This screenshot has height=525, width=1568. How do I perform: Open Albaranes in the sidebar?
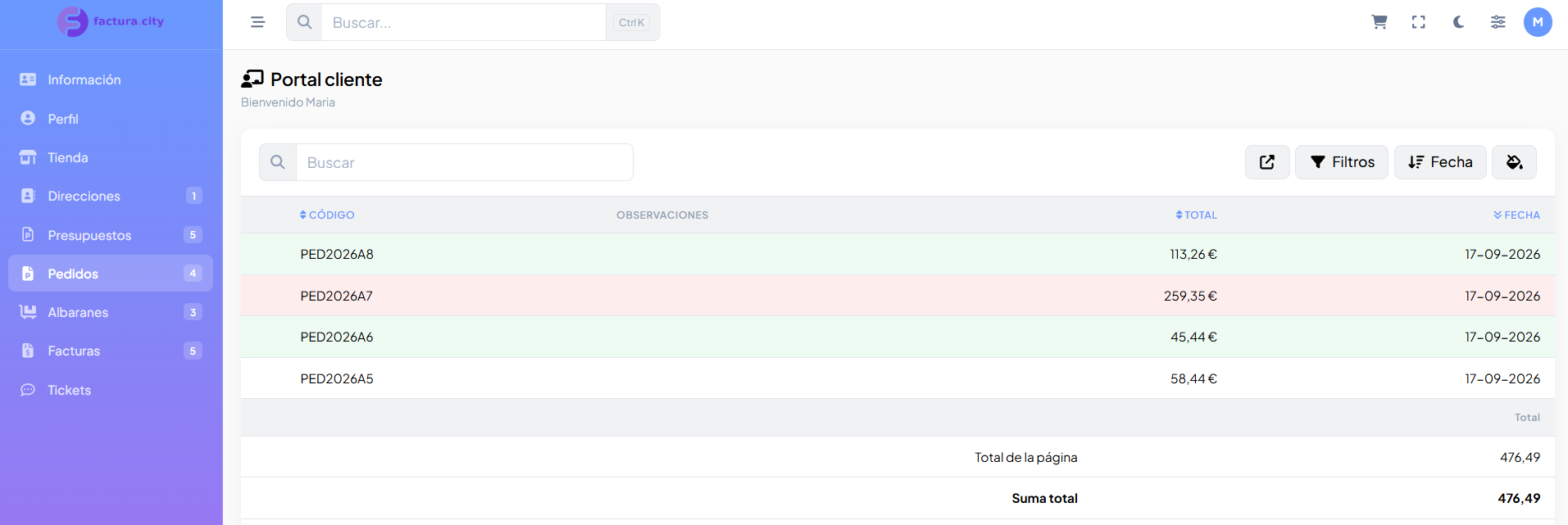(111, 312)
